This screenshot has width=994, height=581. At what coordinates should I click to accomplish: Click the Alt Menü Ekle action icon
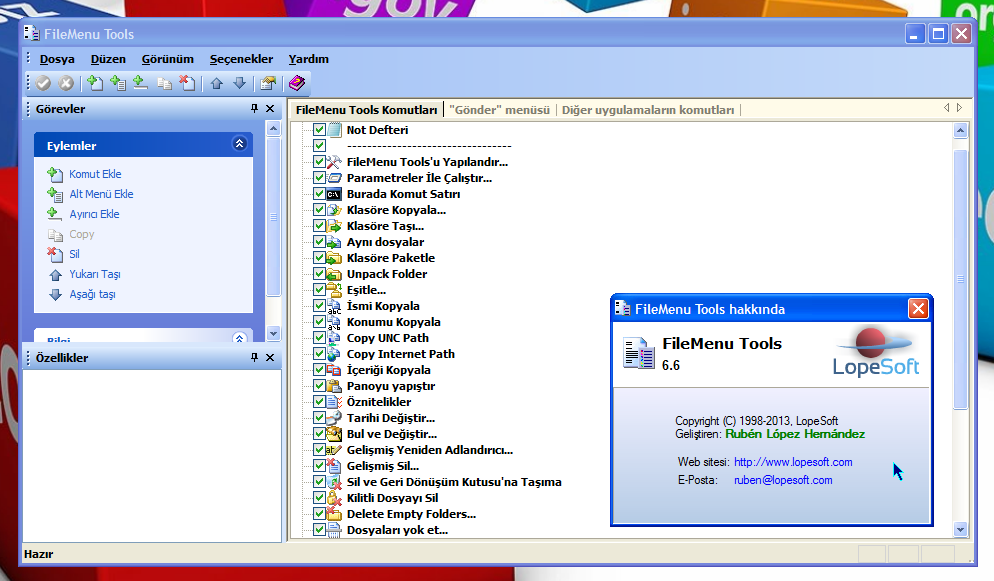click(55, 195)
